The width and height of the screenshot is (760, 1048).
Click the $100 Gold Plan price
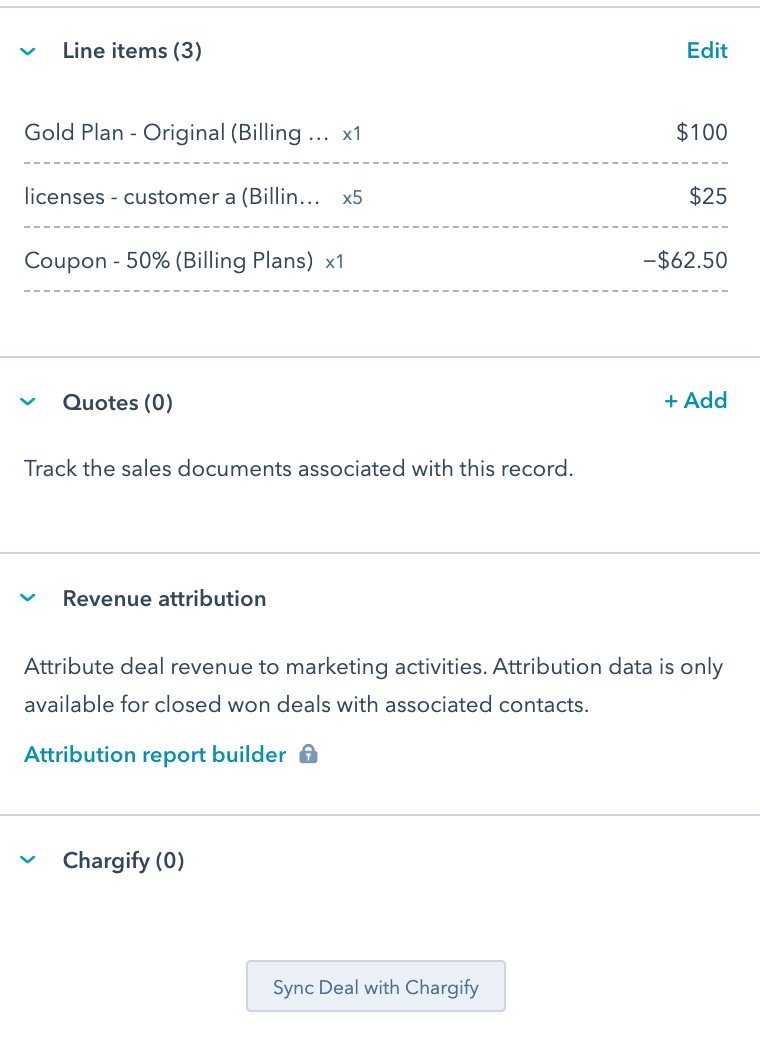click(x=702, y=133)
